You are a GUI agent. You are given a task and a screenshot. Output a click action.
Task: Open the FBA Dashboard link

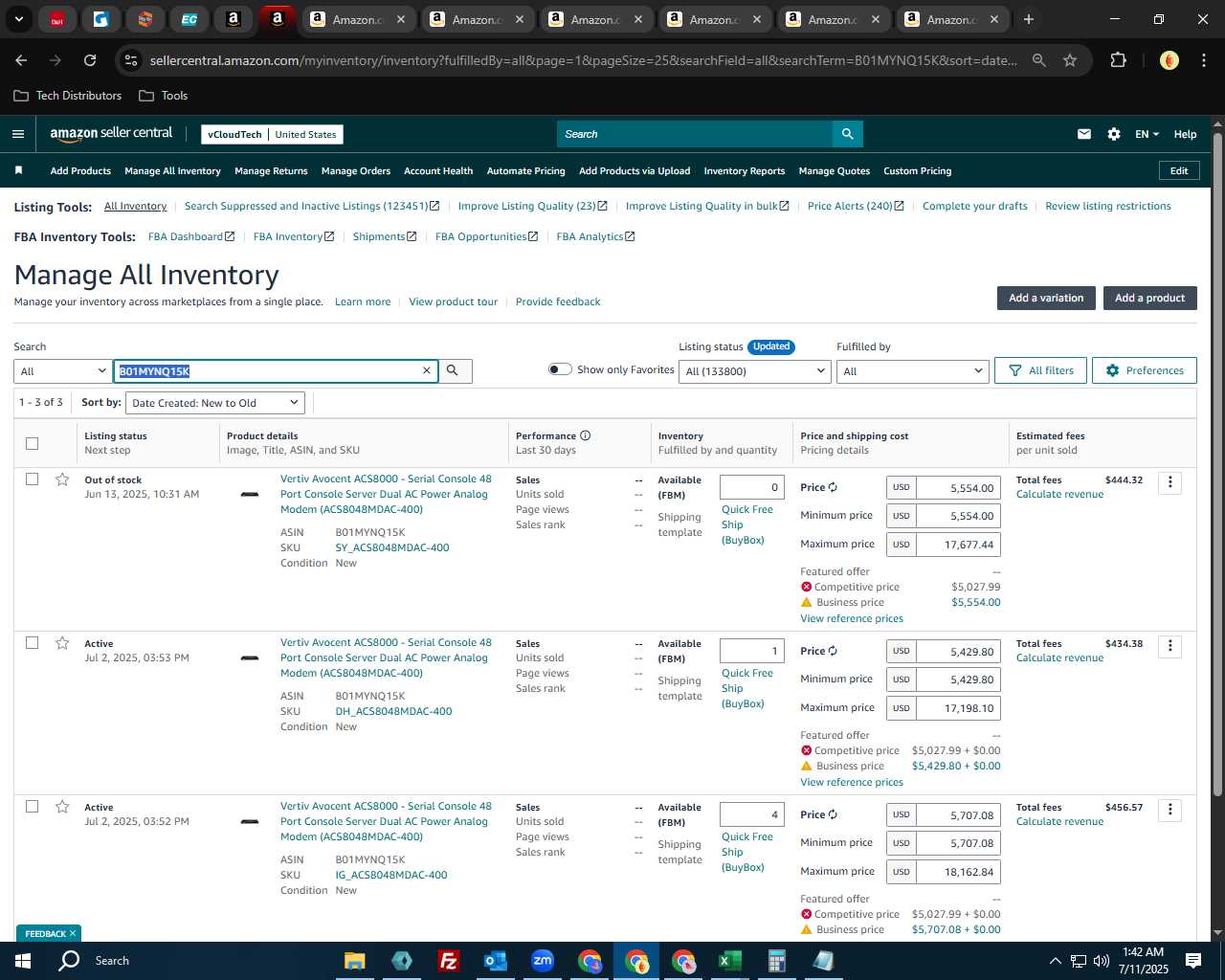[x=190, y=236]
